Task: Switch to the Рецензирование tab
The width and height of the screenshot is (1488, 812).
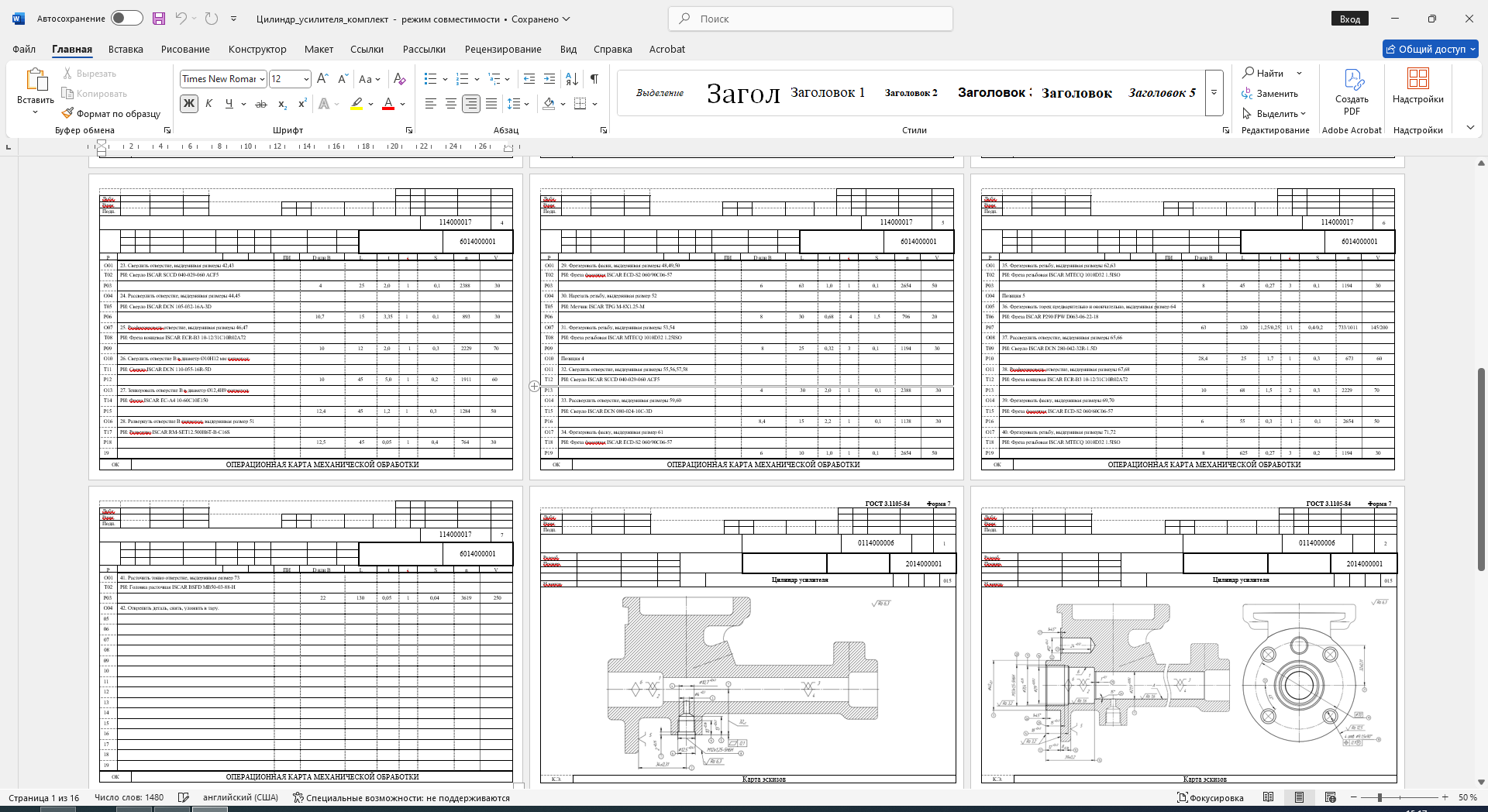Action: 503,49
